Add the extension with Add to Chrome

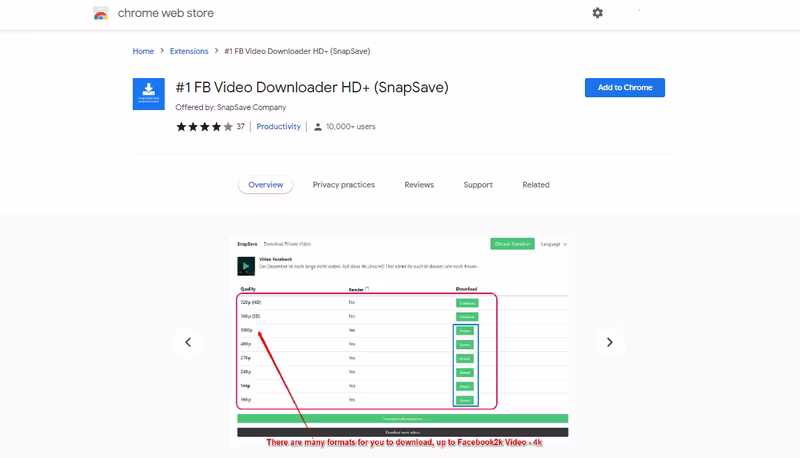pyautogui.click(x=624, y=88)
